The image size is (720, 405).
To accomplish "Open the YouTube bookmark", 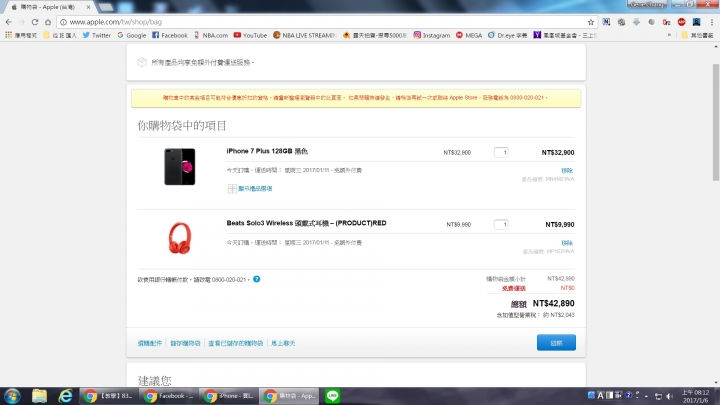I will click(x=250, y=35).
